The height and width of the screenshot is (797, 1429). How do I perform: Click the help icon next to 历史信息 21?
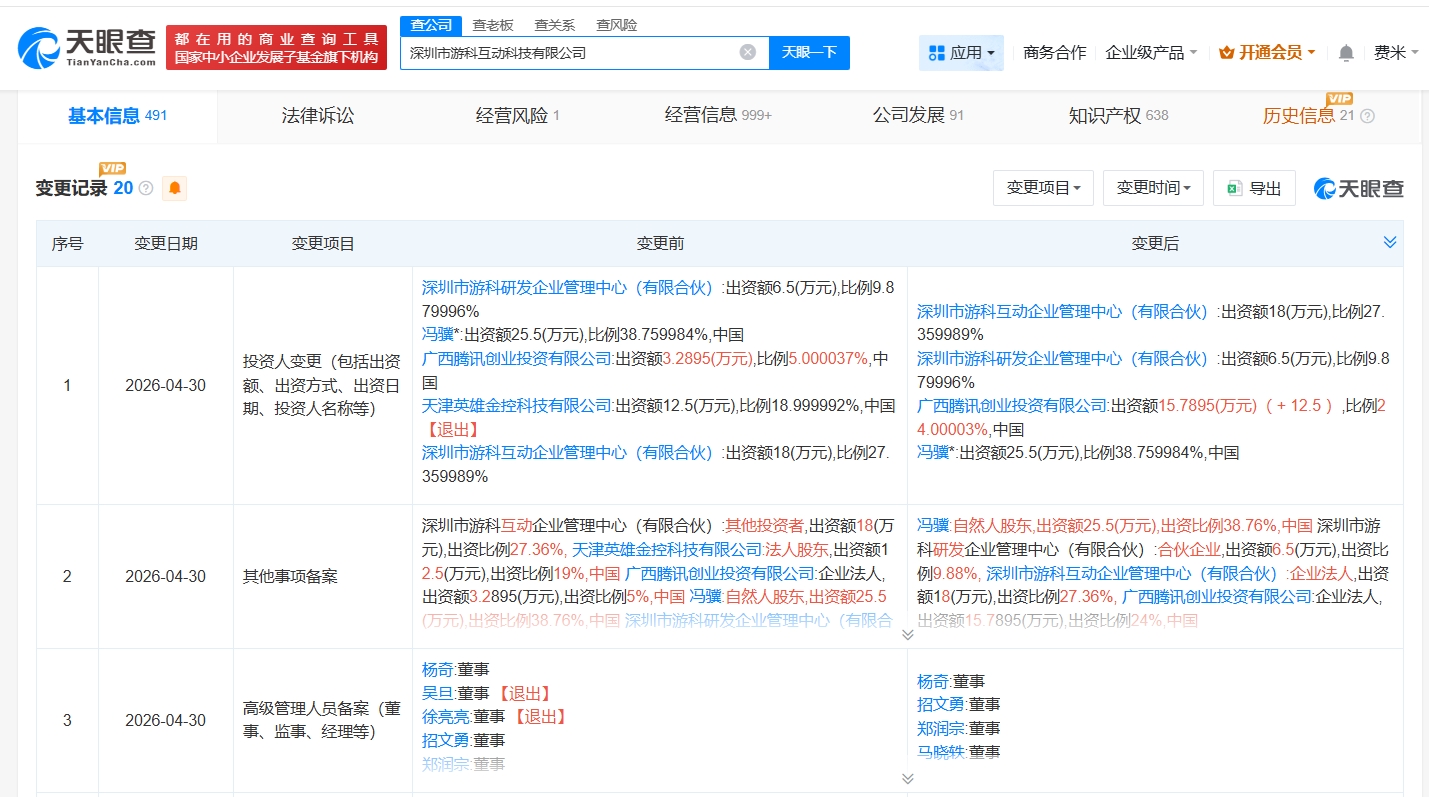[1368, 116]
